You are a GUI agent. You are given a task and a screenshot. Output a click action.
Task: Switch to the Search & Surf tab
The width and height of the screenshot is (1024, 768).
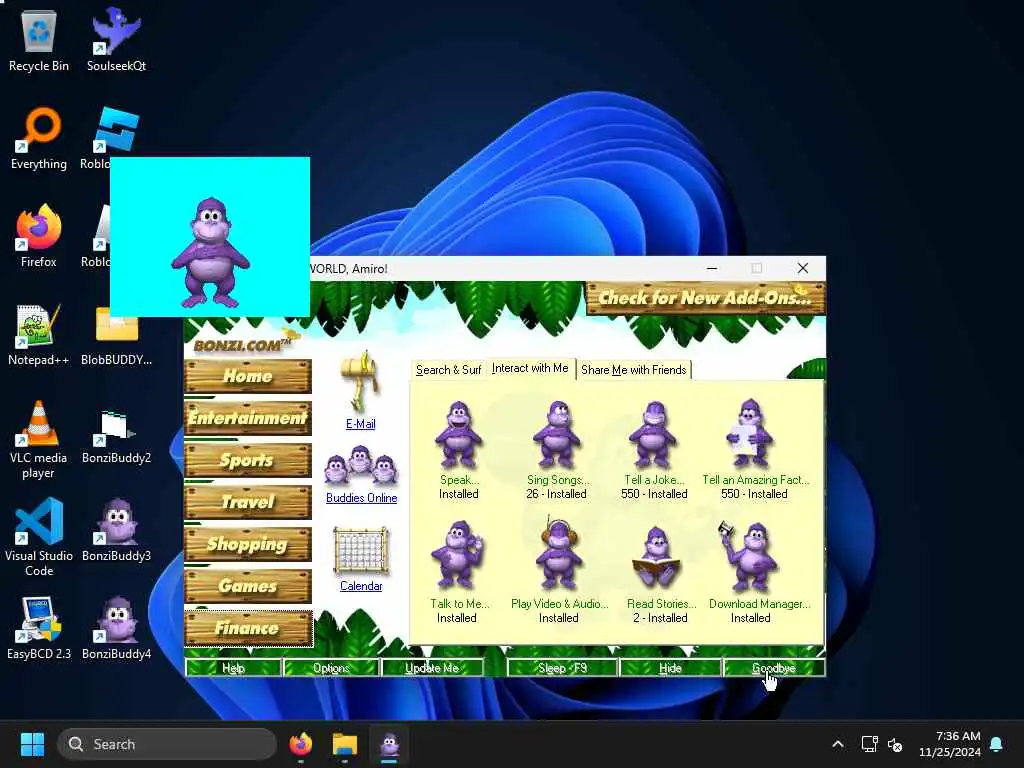coord(448,370)
